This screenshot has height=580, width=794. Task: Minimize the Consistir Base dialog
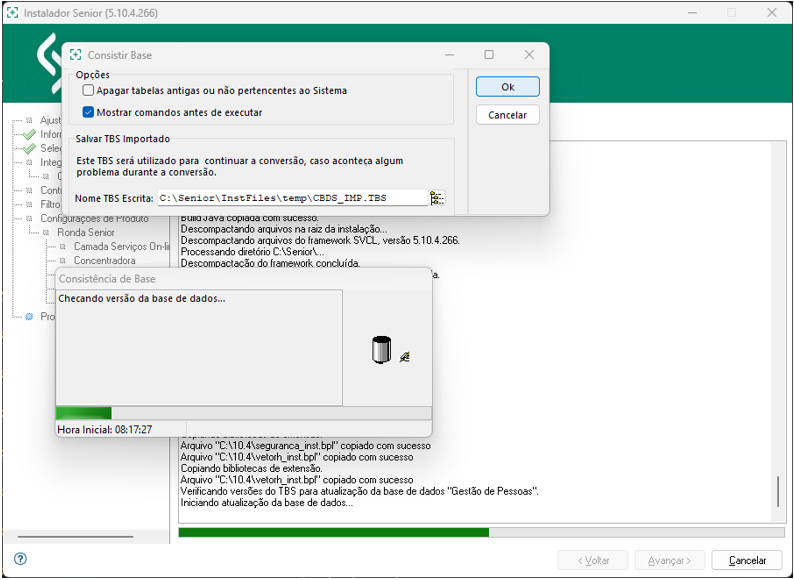click(449, 54)
